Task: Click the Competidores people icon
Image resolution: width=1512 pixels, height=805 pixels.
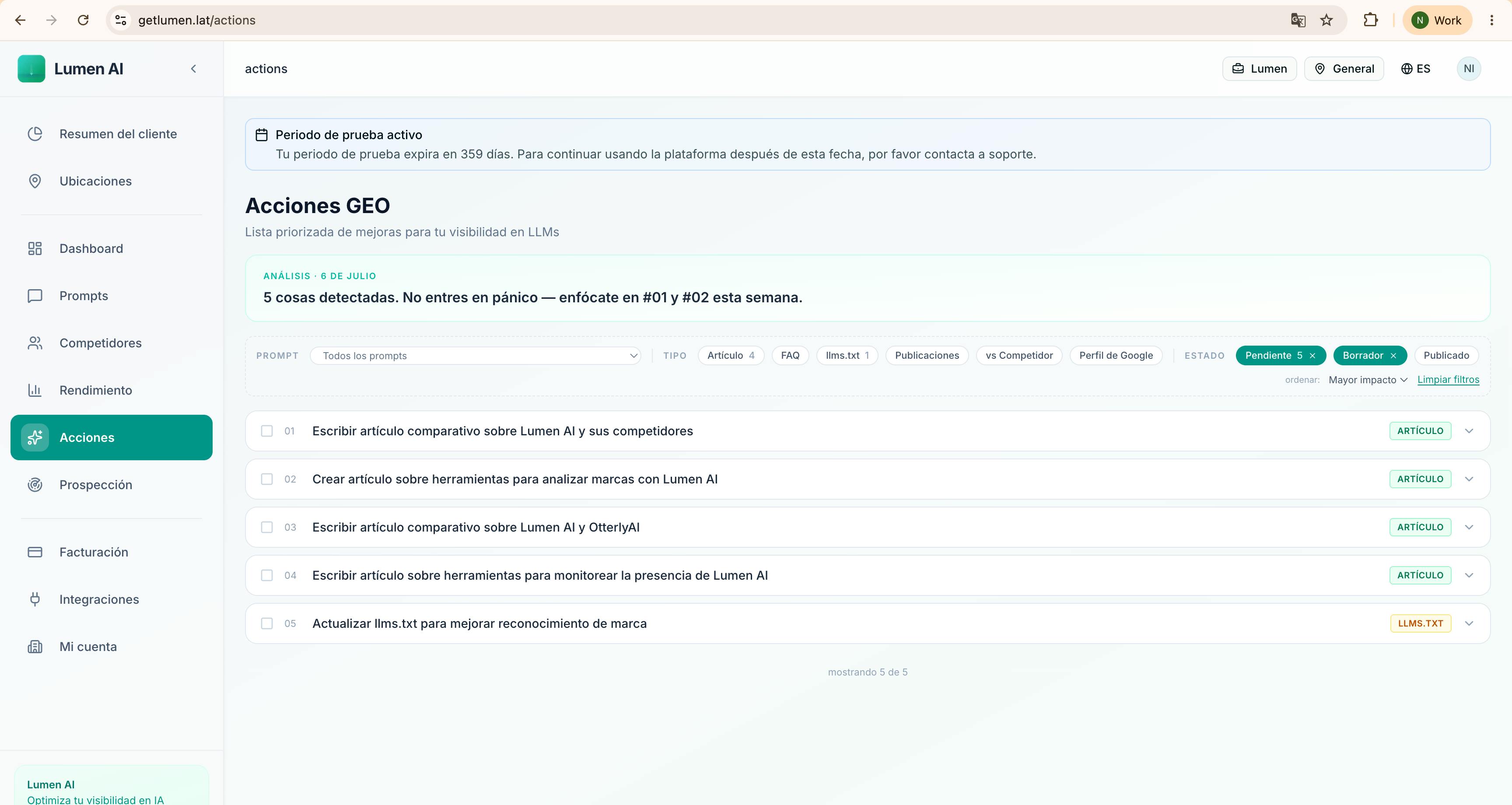Action: (x=35, y=343)
